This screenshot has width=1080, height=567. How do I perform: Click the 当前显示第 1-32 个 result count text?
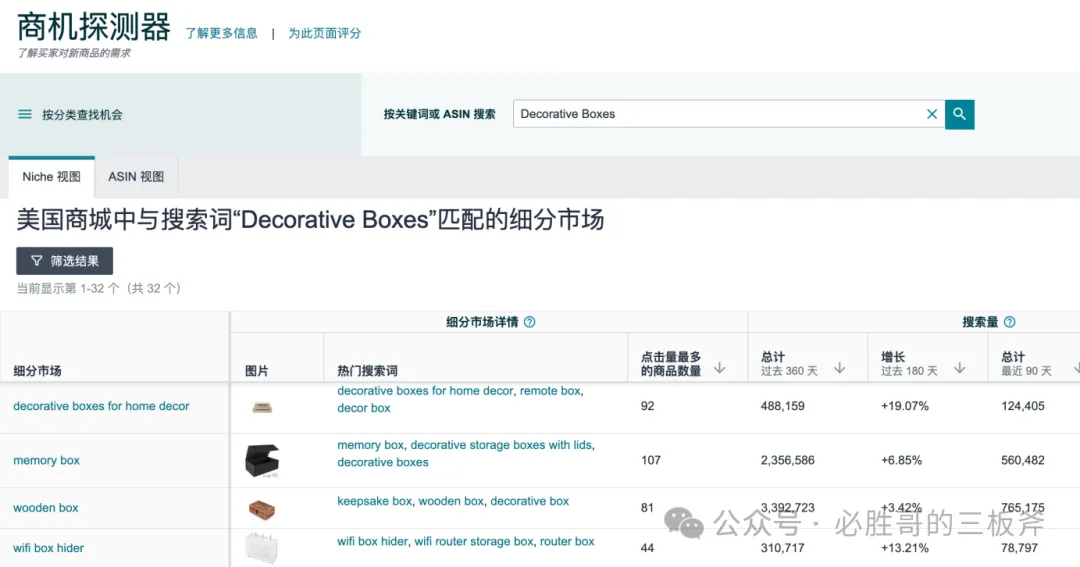coord(98,288)
